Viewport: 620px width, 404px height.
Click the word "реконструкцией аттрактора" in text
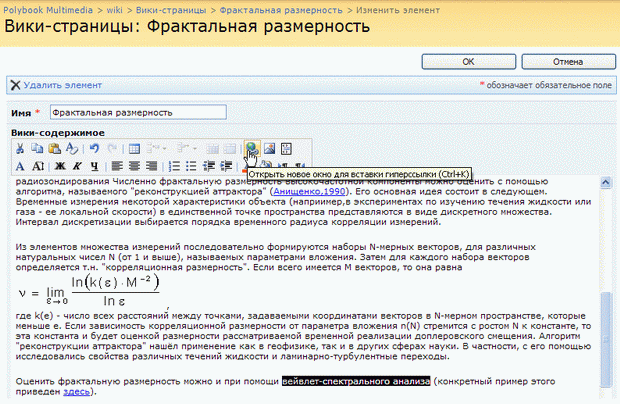pos(196,192)
